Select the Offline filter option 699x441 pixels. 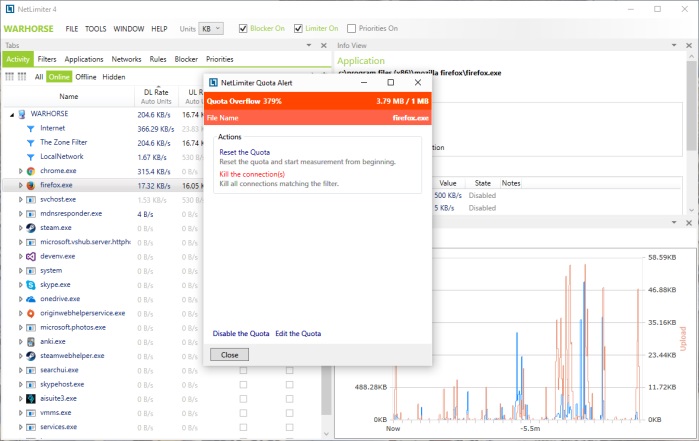pyautogui.click(x=86, y=77)
